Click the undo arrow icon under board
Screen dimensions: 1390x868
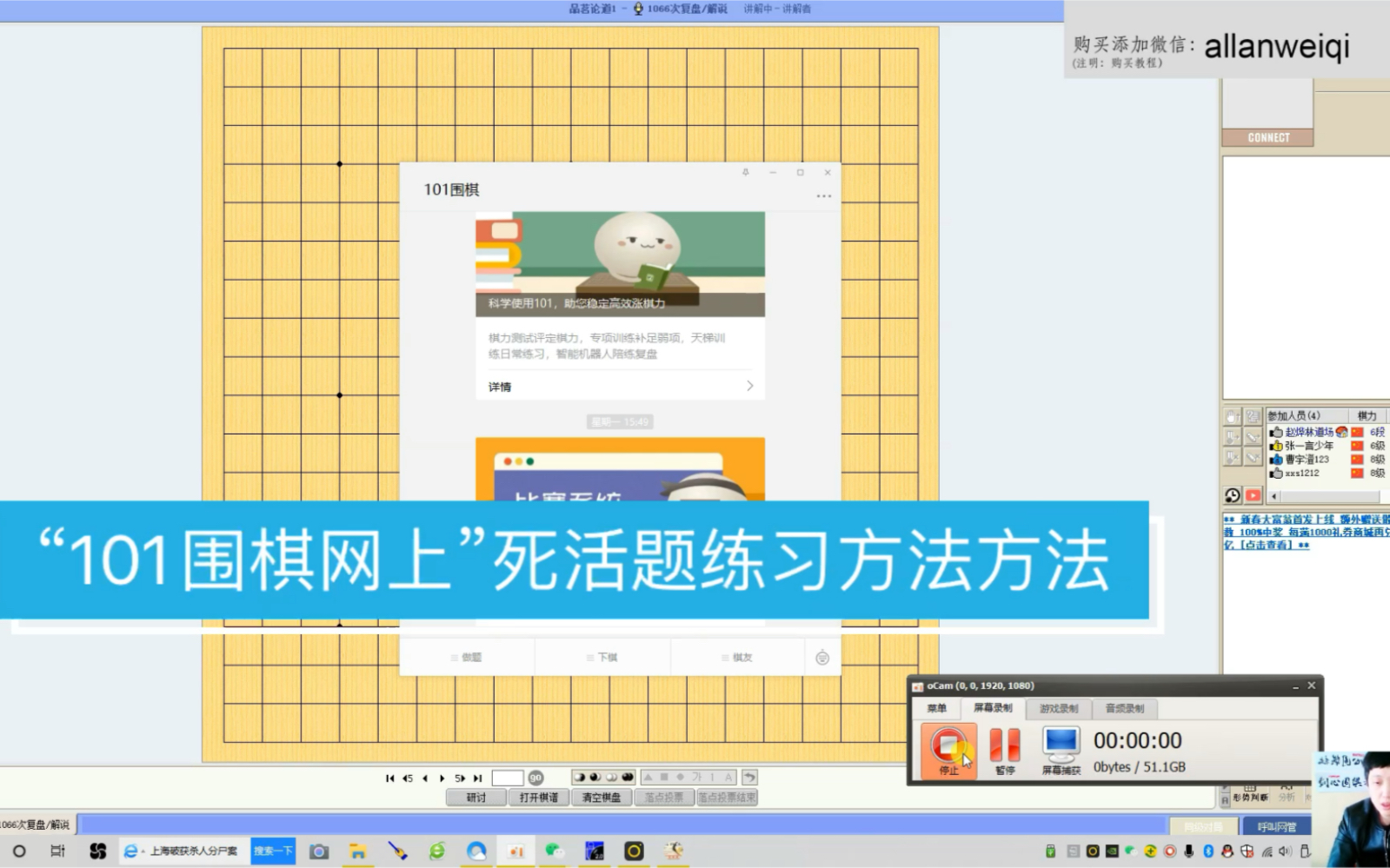(749, 777)
